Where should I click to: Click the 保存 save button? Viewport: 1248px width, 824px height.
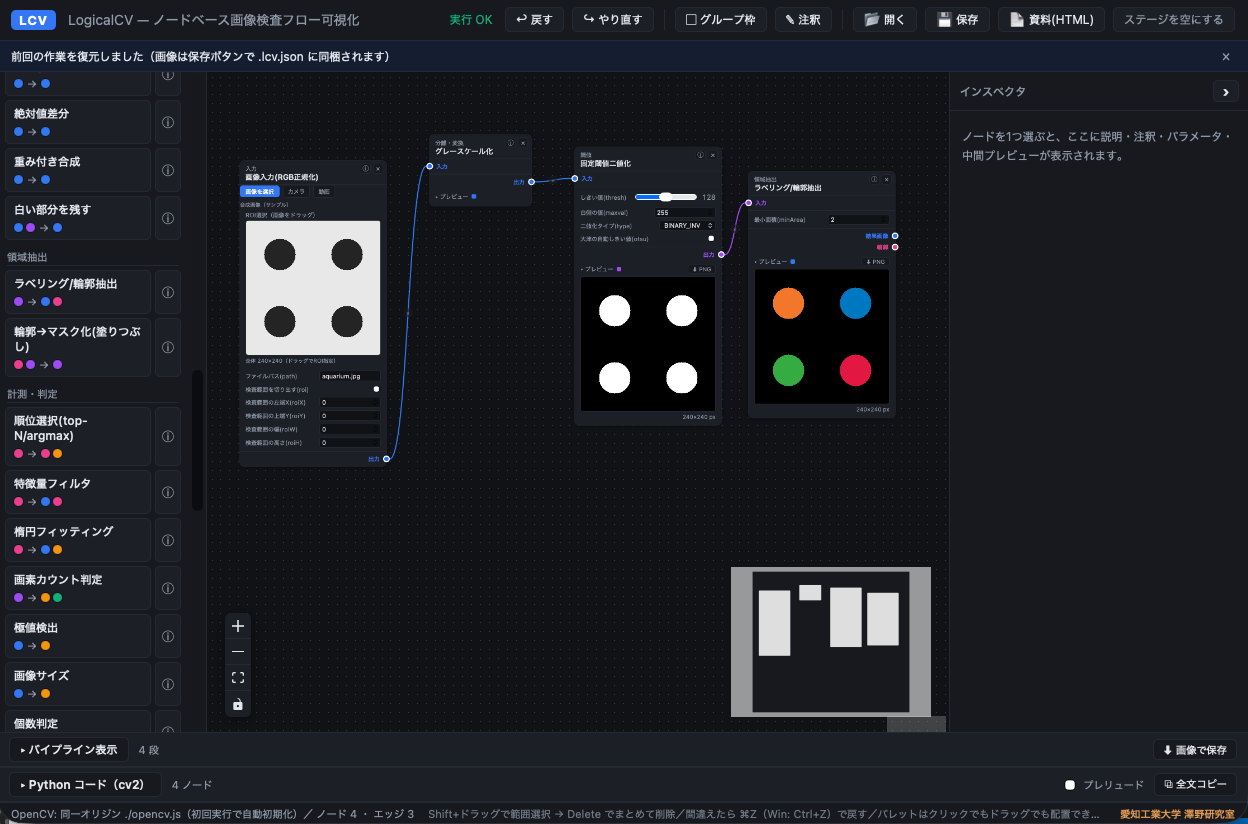click(x=958, y=19)
